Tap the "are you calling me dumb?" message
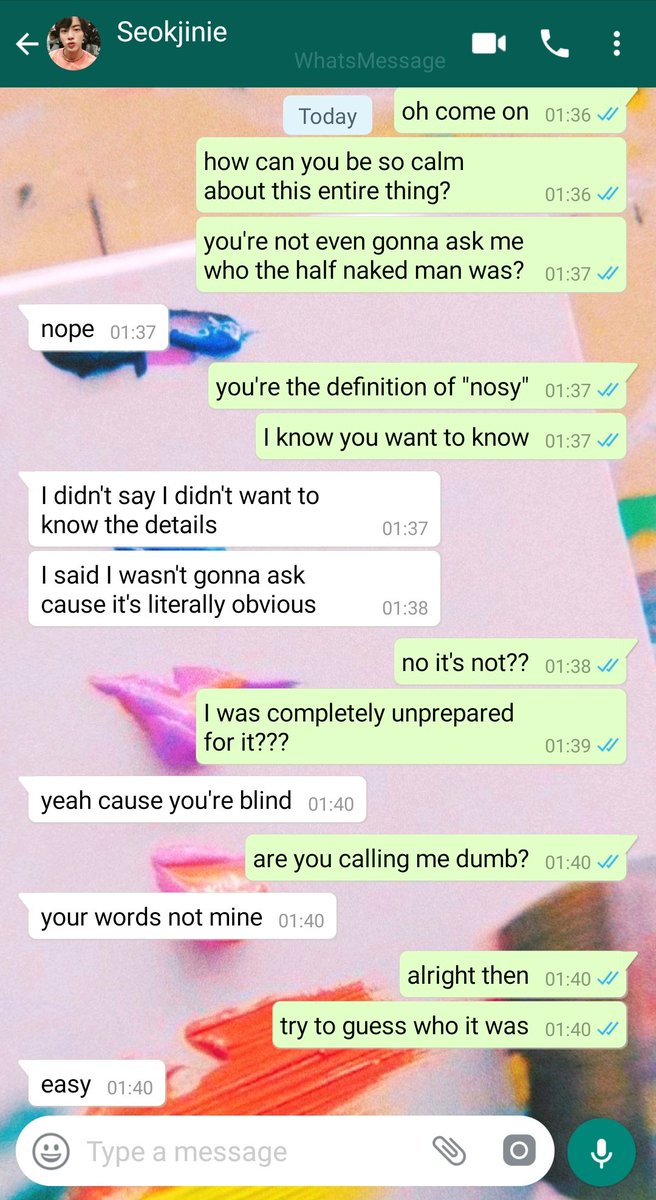This screenshot has width=656, height=1200. click(x=436, y=859)
